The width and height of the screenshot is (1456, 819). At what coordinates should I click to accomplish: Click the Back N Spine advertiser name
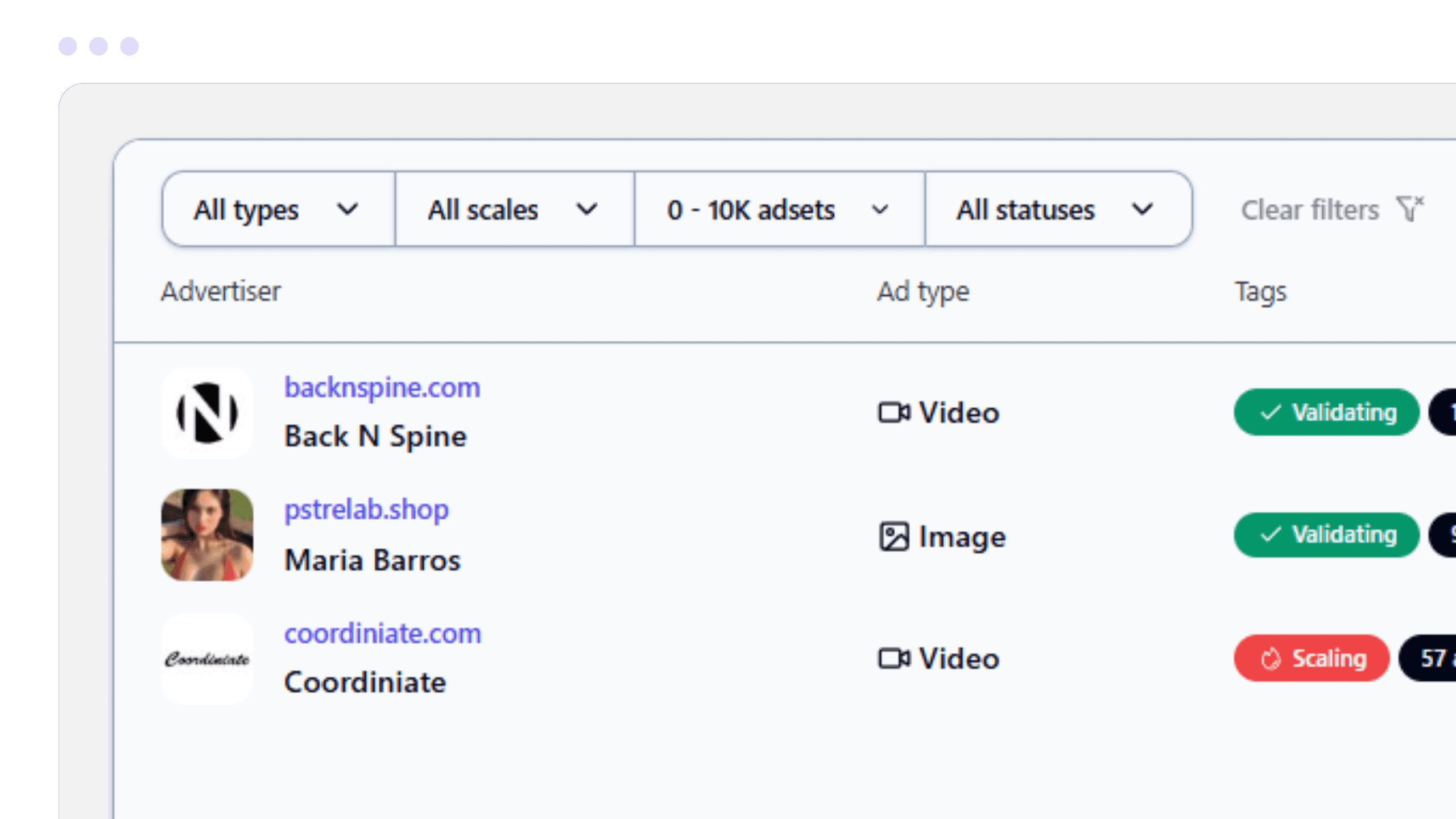coord(375,437)
